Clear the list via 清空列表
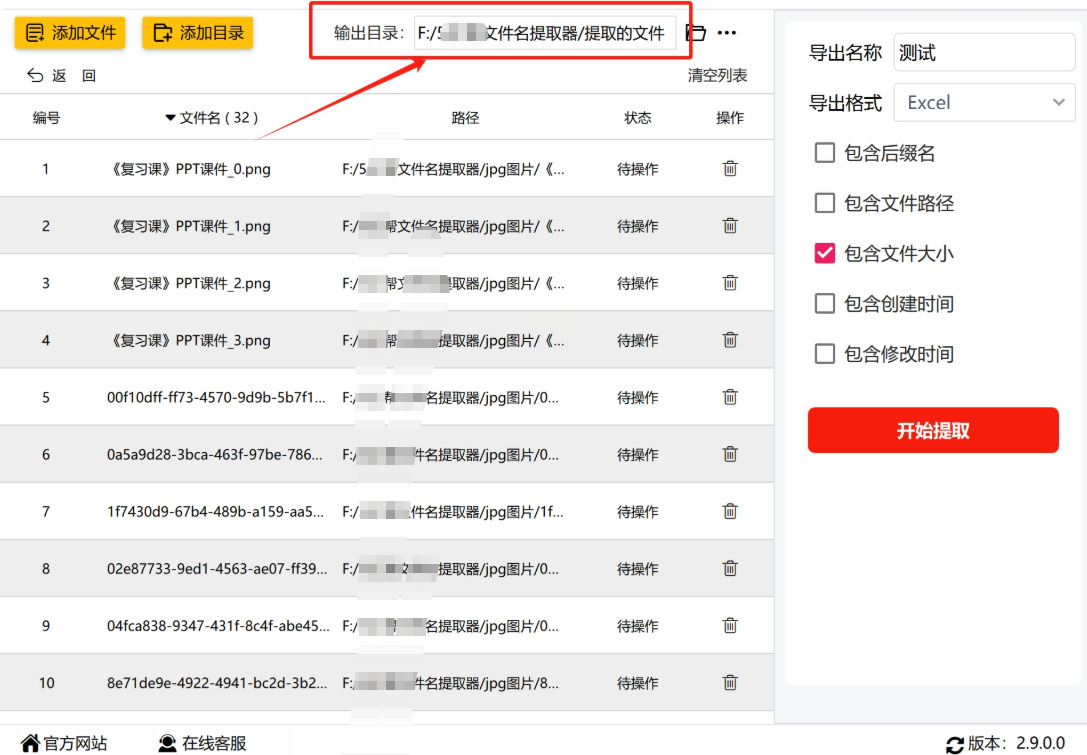 [x=717, y=75]
